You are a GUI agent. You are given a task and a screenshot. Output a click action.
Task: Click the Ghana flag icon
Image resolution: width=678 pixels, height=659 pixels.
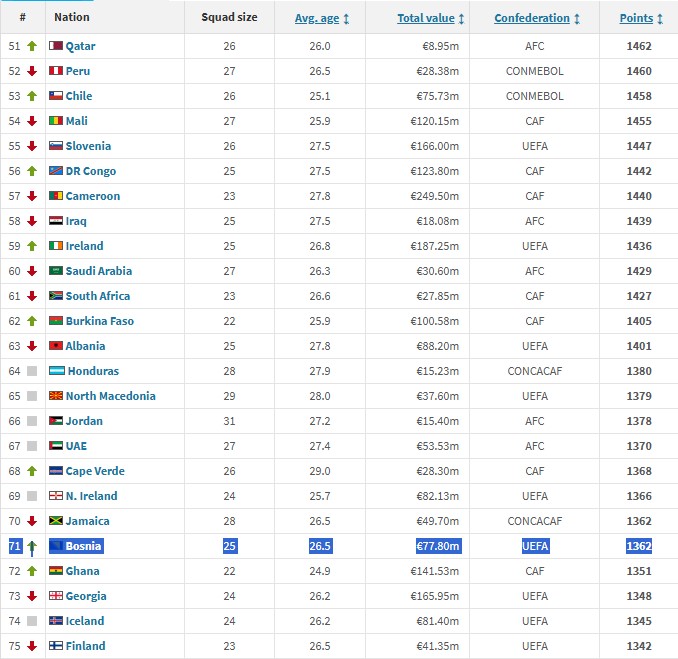pos(56,571)
